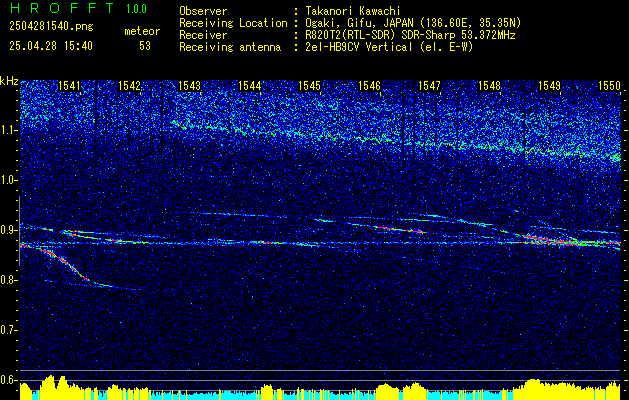This screenshot has width=629, height=400.
Task: Click the HROFFT program title
Action: pyautogui.click(x=62, y=8)
